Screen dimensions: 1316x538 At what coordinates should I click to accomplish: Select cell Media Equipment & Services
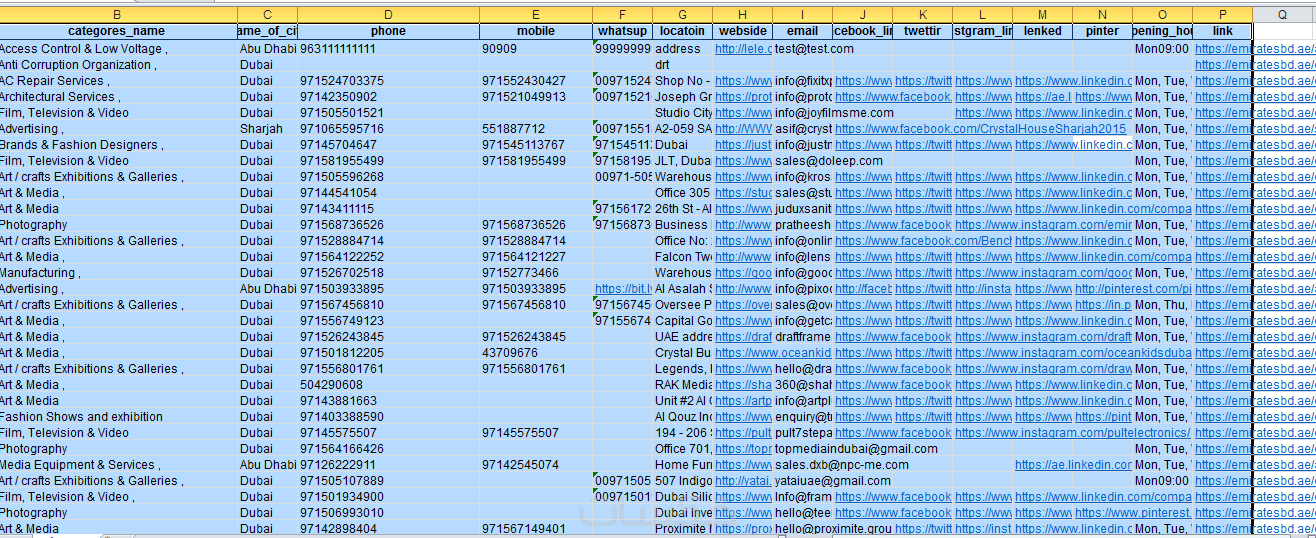(x=118, y=465)
